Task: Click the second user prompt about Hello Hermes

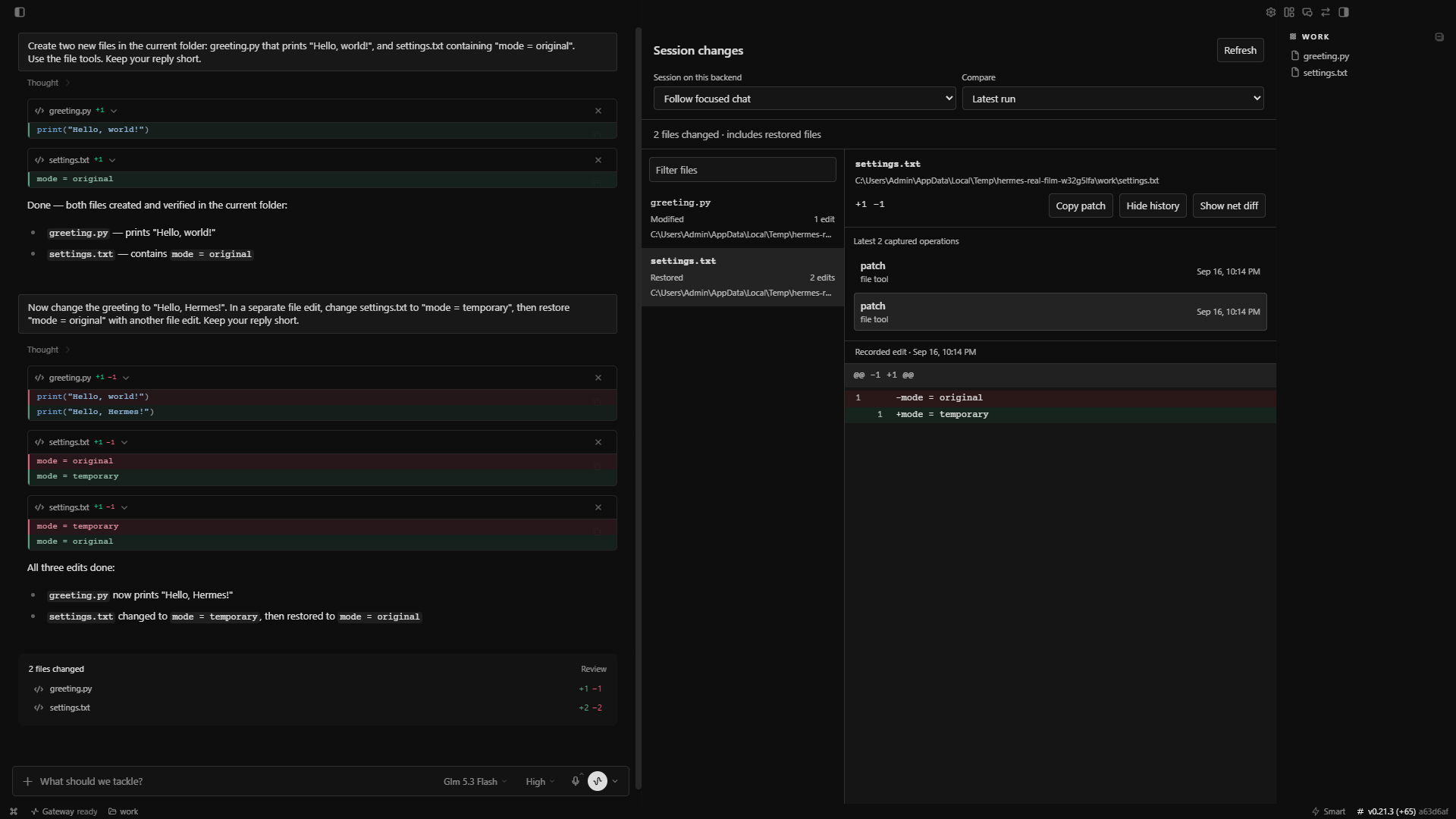Action: tap(318, 314)
